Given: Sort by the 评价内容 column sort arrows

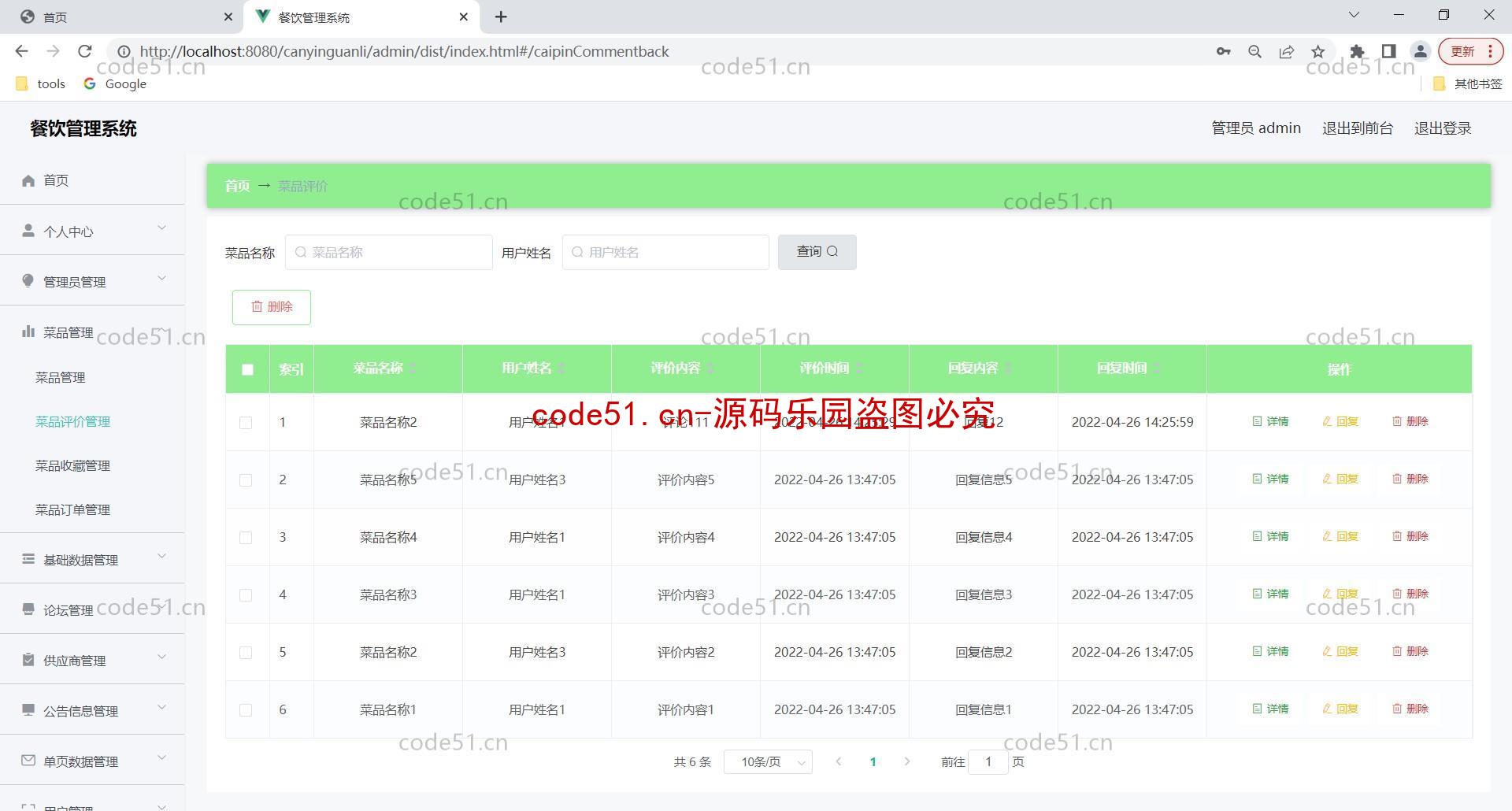Looking at the screenshot, I should (710, 368).
